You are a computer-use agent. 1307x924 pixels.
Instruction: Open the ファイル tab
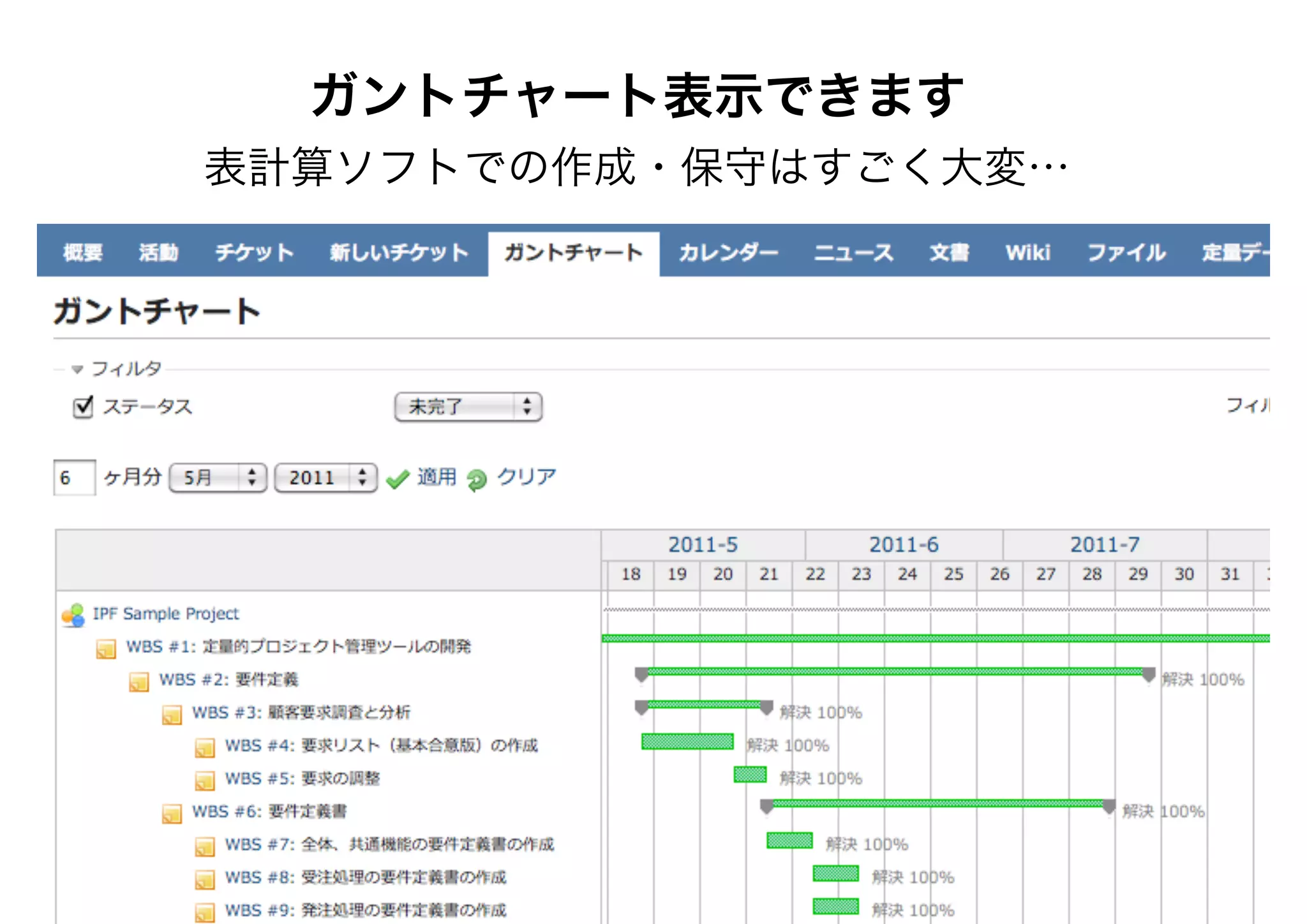(1126, 253)
